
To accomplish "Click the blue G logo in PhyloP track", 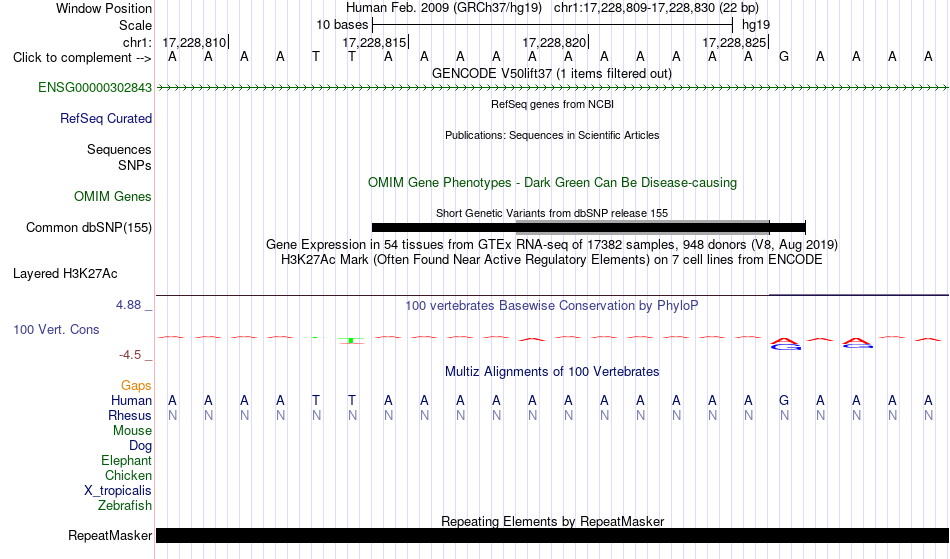I will 786,346.
